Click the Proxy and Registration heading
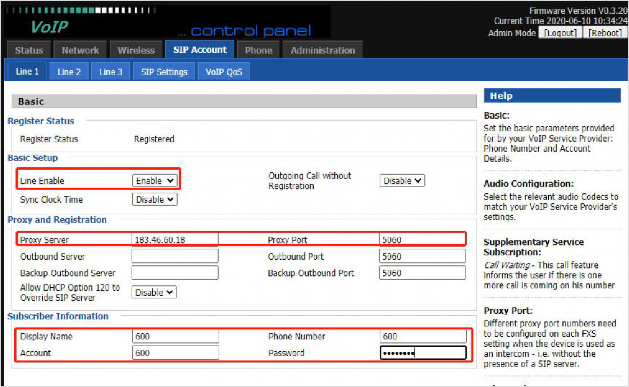Viewport: 629px width, 387px height. 57,220
